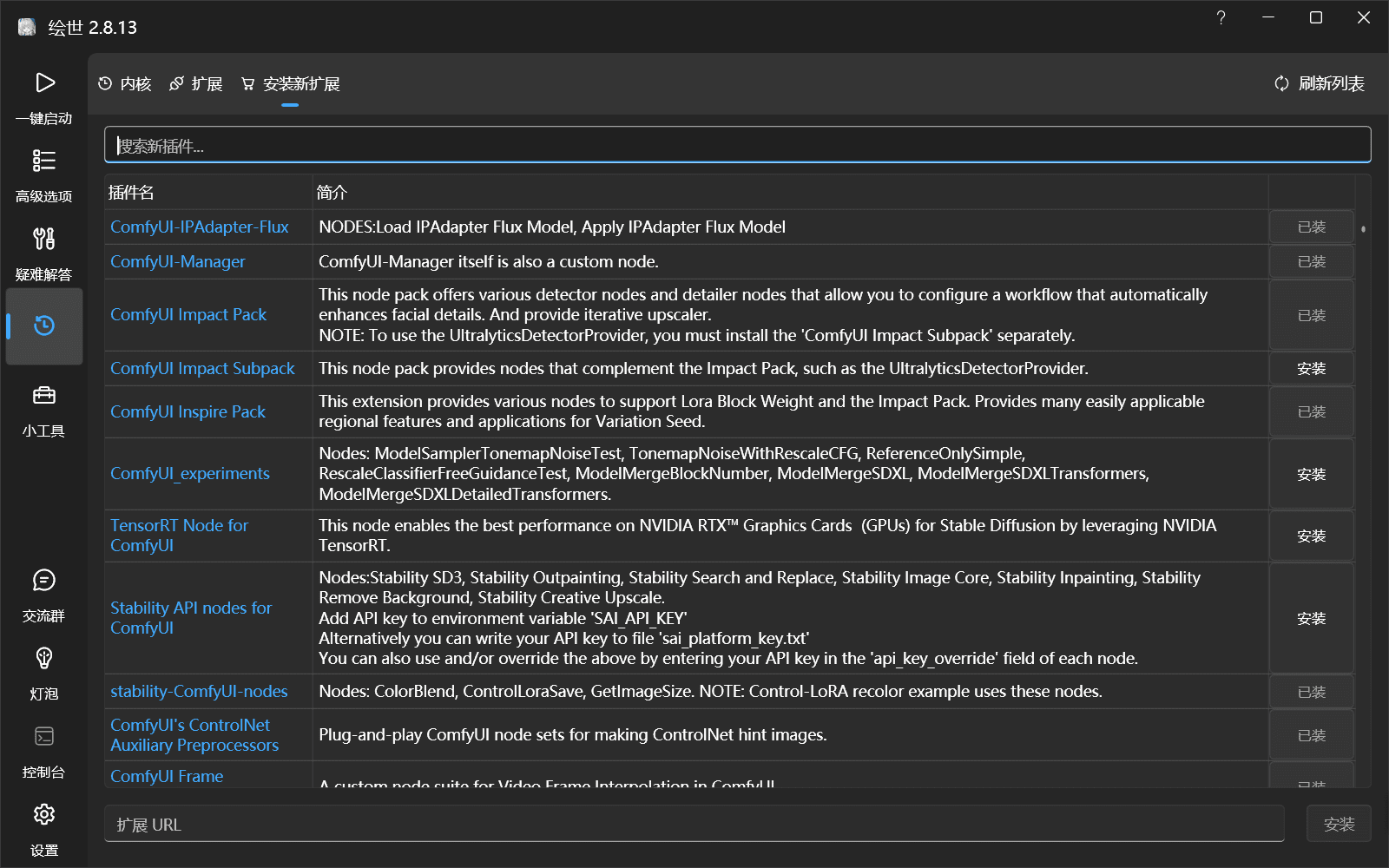
Task: Switch to the 内核 tab
Action: point(125,84)
